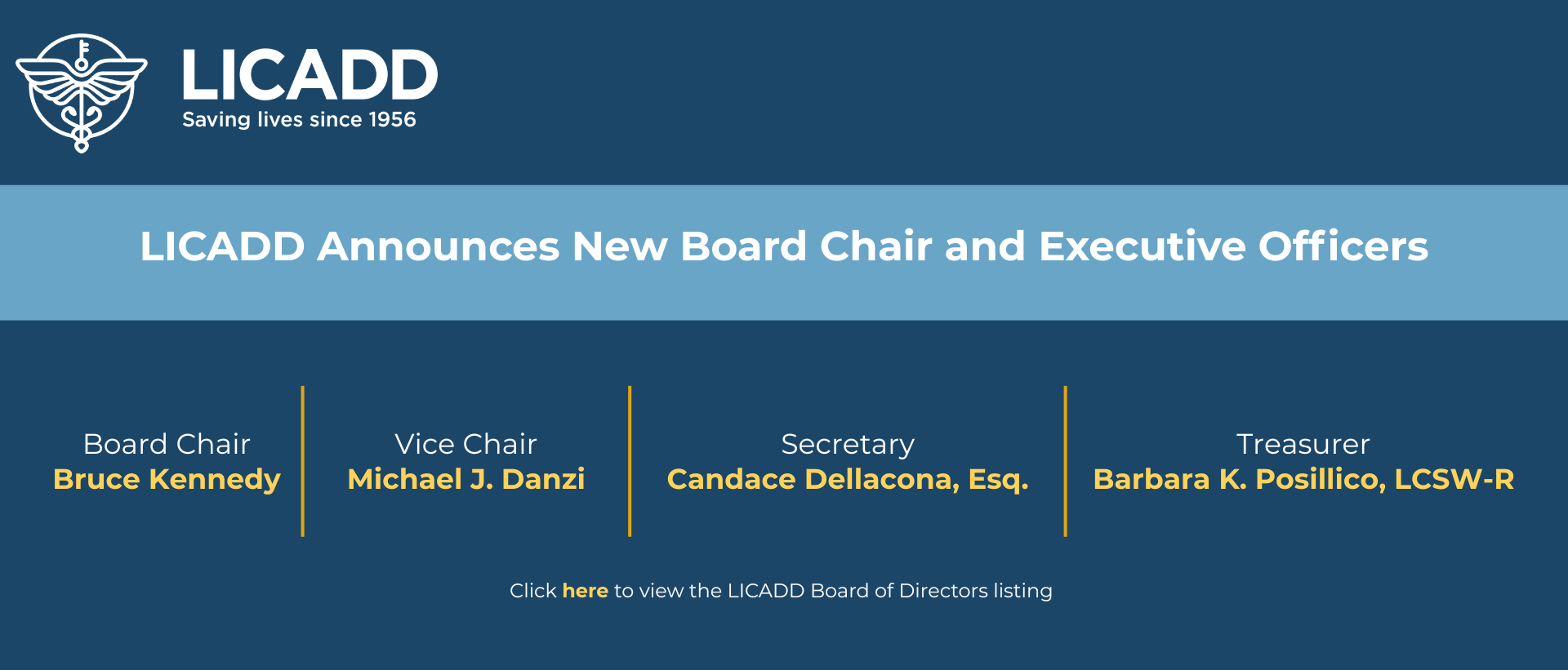
Task: Click the gold divider after Bruce Kennedy
Action: pyautogui.click(x=302, y=461)
